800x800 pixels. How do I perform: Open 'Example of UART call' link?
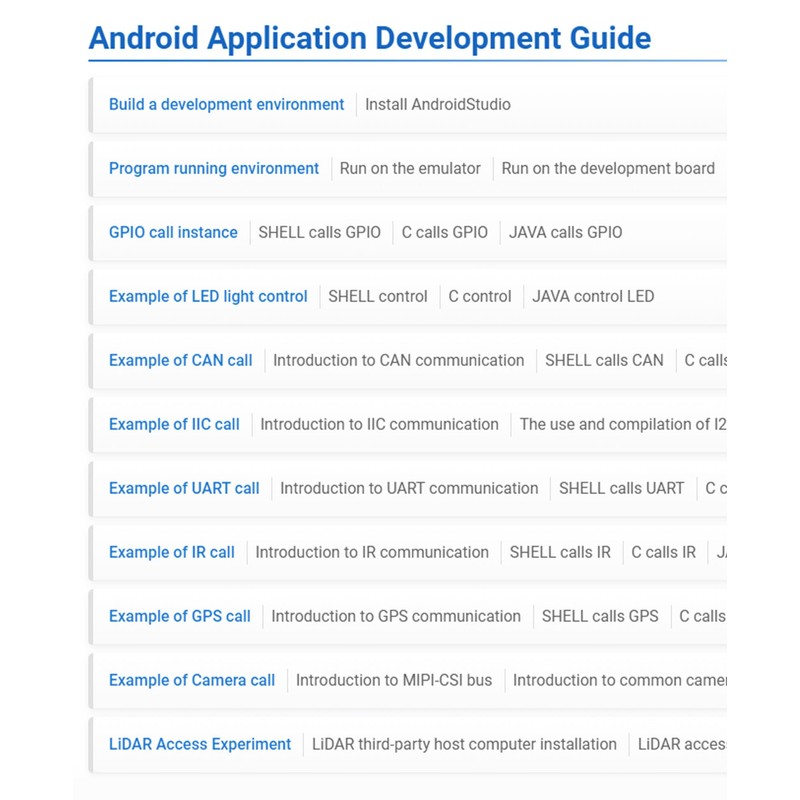(x=184, y=488)
